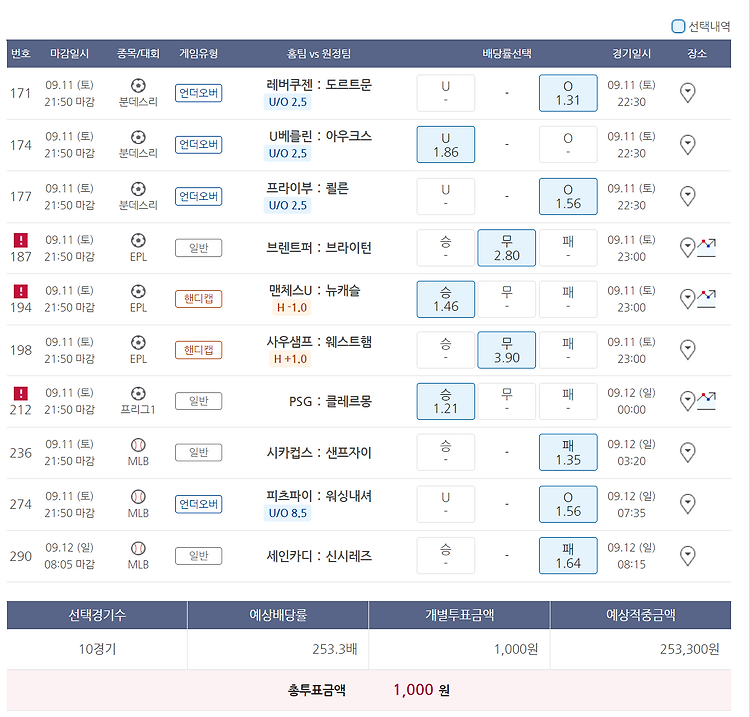
Task: Open odds trend chart for match 187
Action: (x=706, y=248)
